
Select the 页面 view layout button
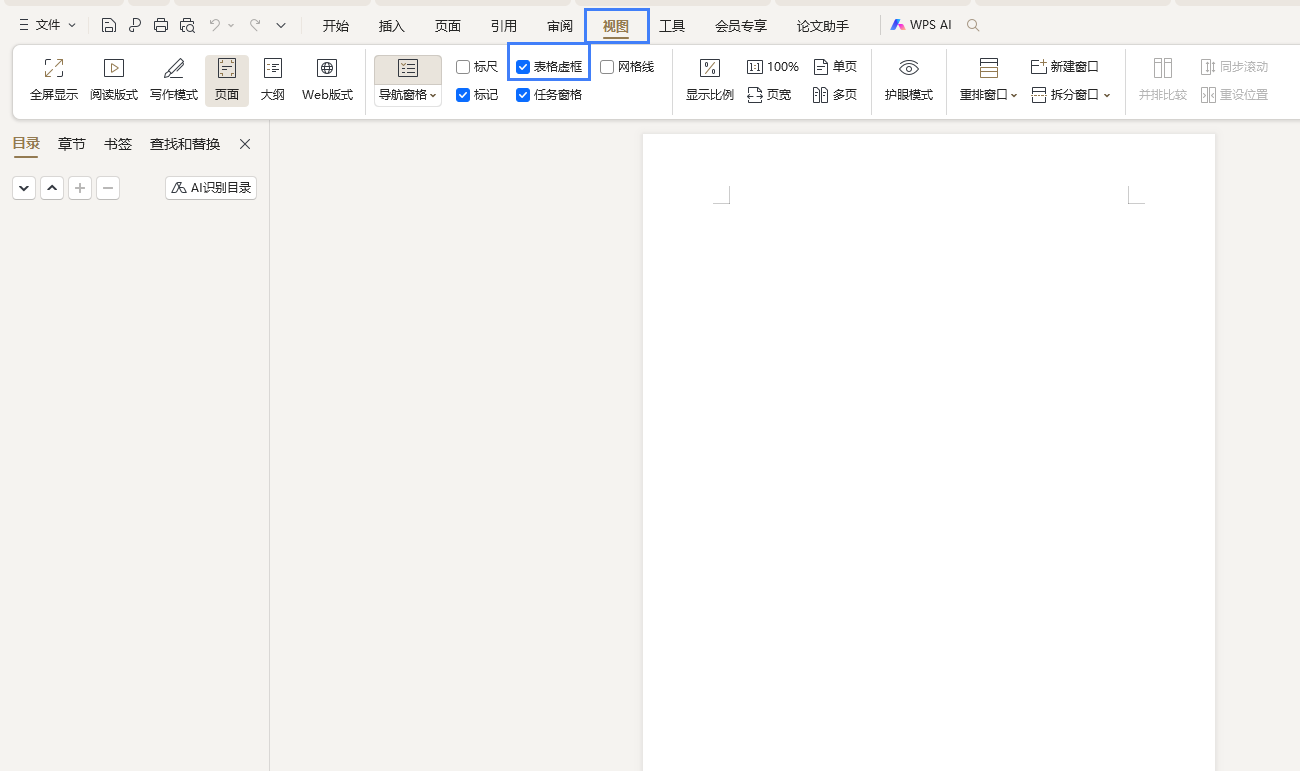point(227,80)
